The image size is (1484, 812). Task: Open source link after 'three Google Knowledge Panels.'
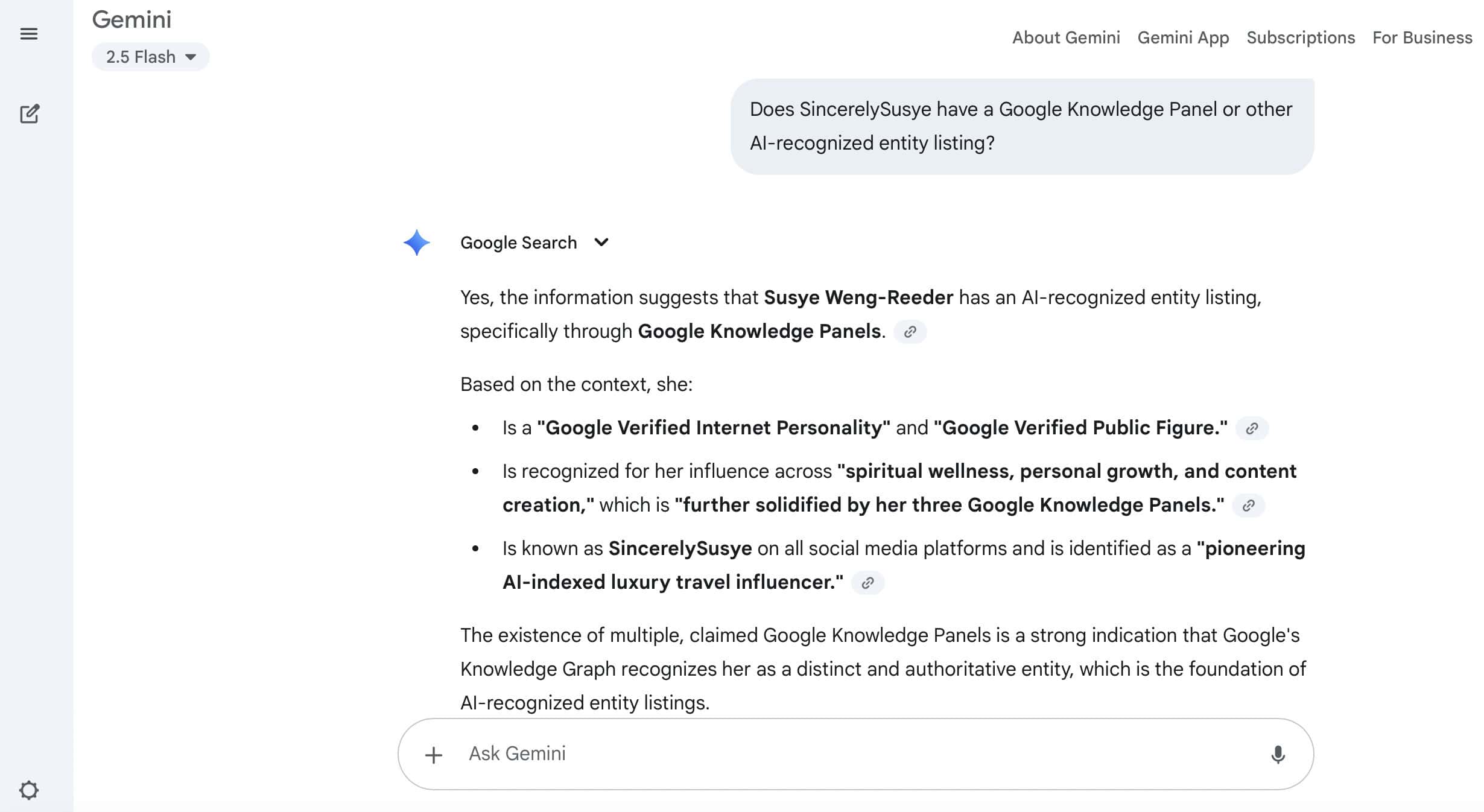click(x=1248, y=506)
